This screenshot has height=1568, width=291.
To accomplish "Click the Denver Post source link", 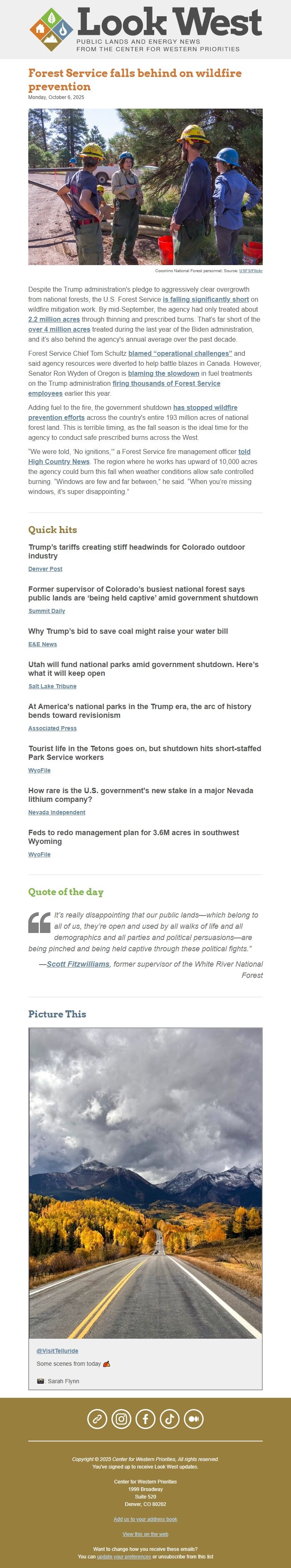I will click(46, 569).
